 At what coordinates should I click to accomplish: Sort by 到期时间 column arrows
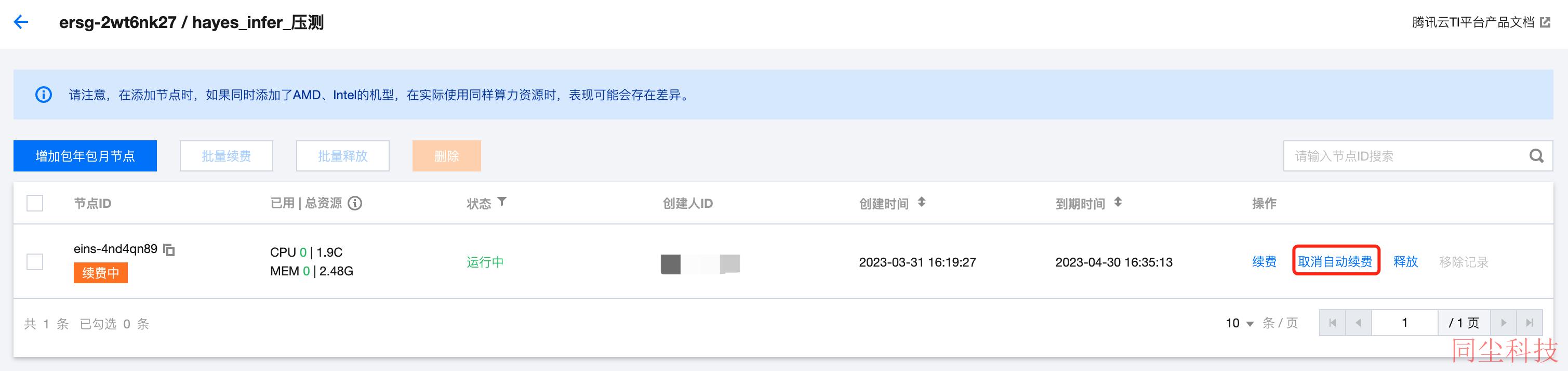click(1118, 202)
